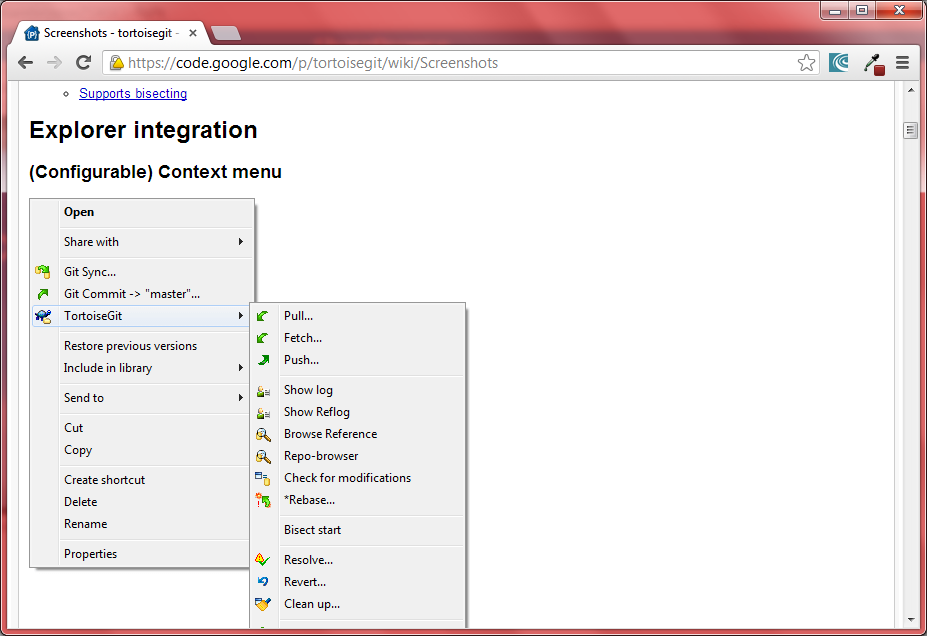Open the Supports bisecting link
Viewport: 927px width, 636px height.
tap(133, 94)
